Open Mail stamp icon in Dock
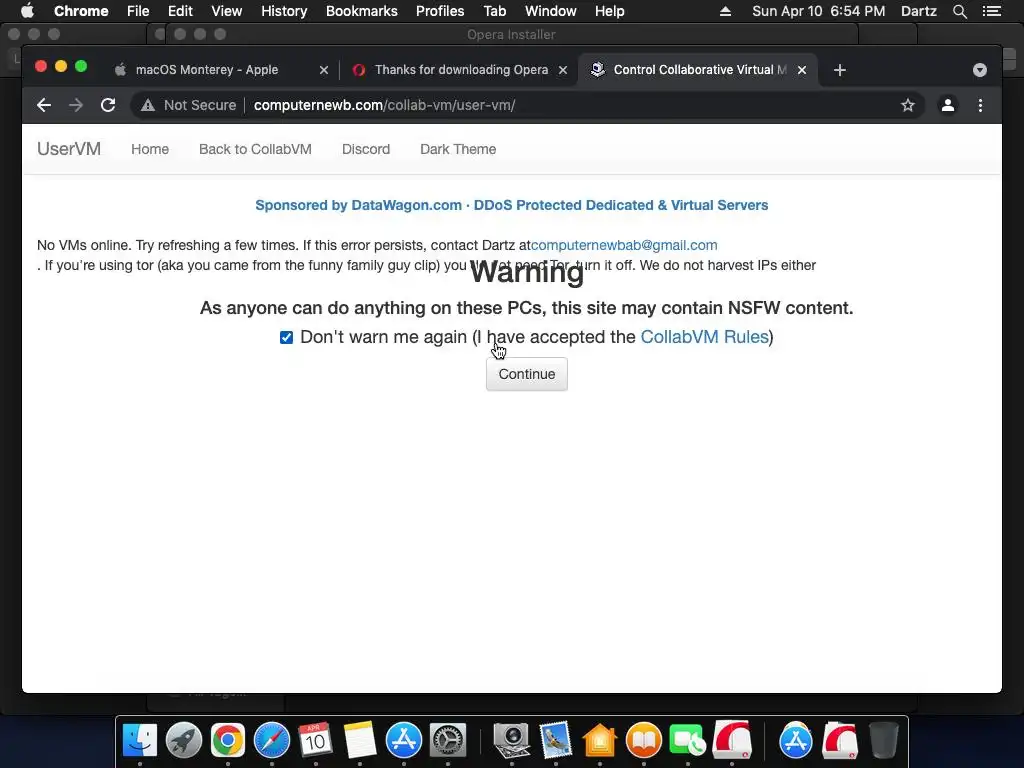 [556, 741]
